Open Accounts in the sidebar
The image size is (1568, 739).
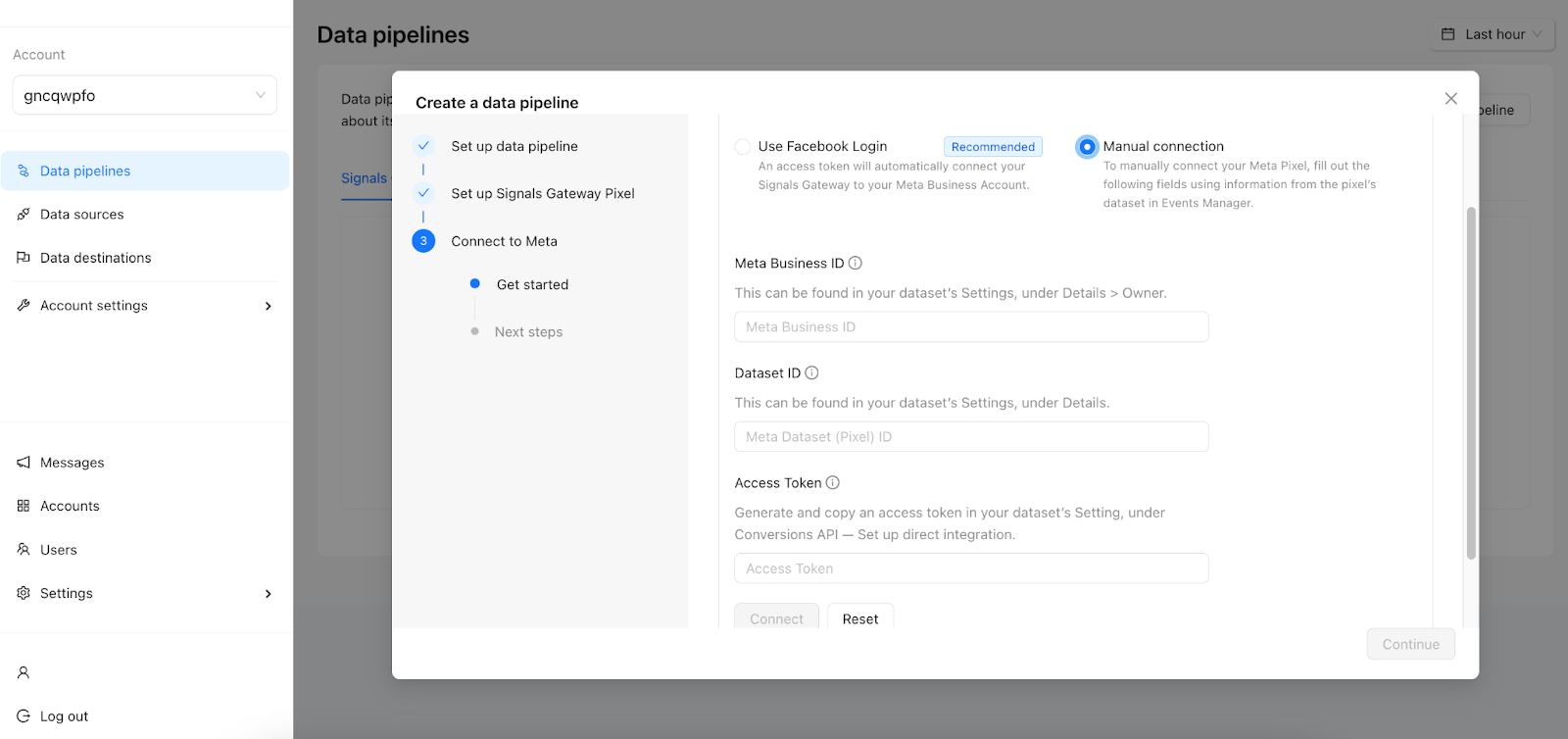(x=145, y=506)
